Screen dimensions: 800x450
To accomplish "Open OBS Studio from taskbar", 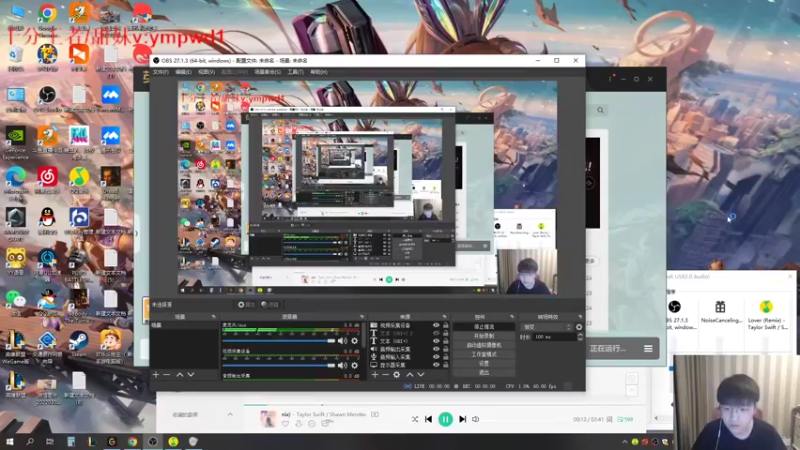I will (153, 441).
